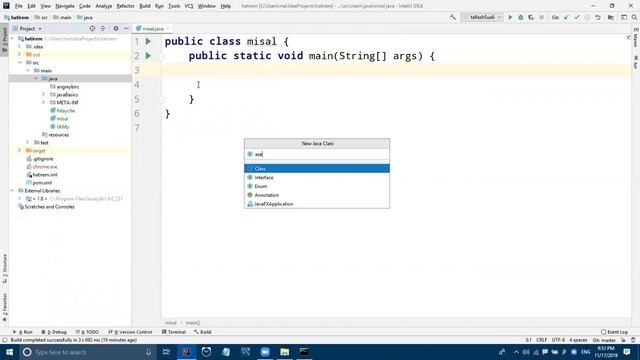Viewport: 640px width, 360px height.
Task: Open Windows Start menu
Action: [x=9, y=352]
